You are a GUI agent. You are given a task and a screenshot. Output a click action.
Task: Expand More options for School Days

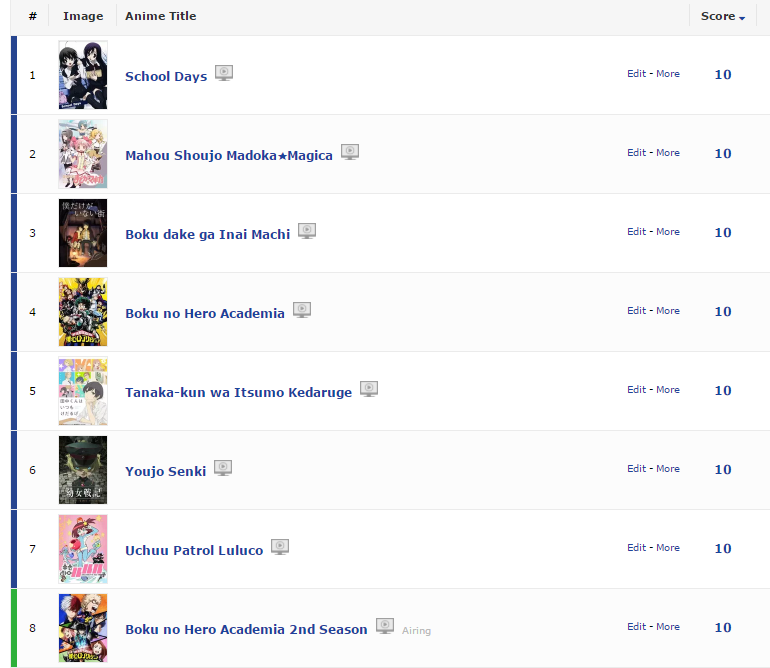coord(668,74)
